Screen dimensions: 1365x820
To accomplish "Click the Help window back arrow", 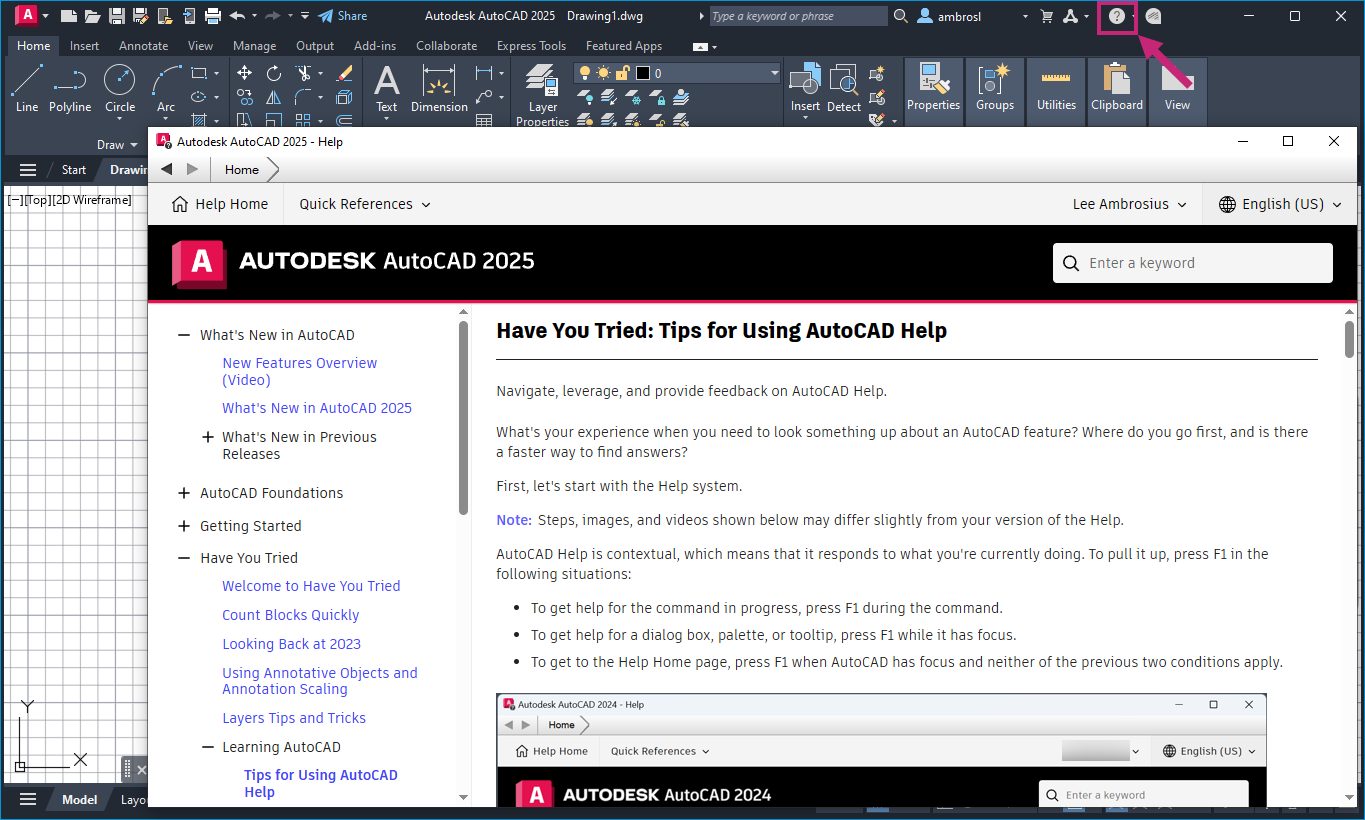I will tap(167, 169).
